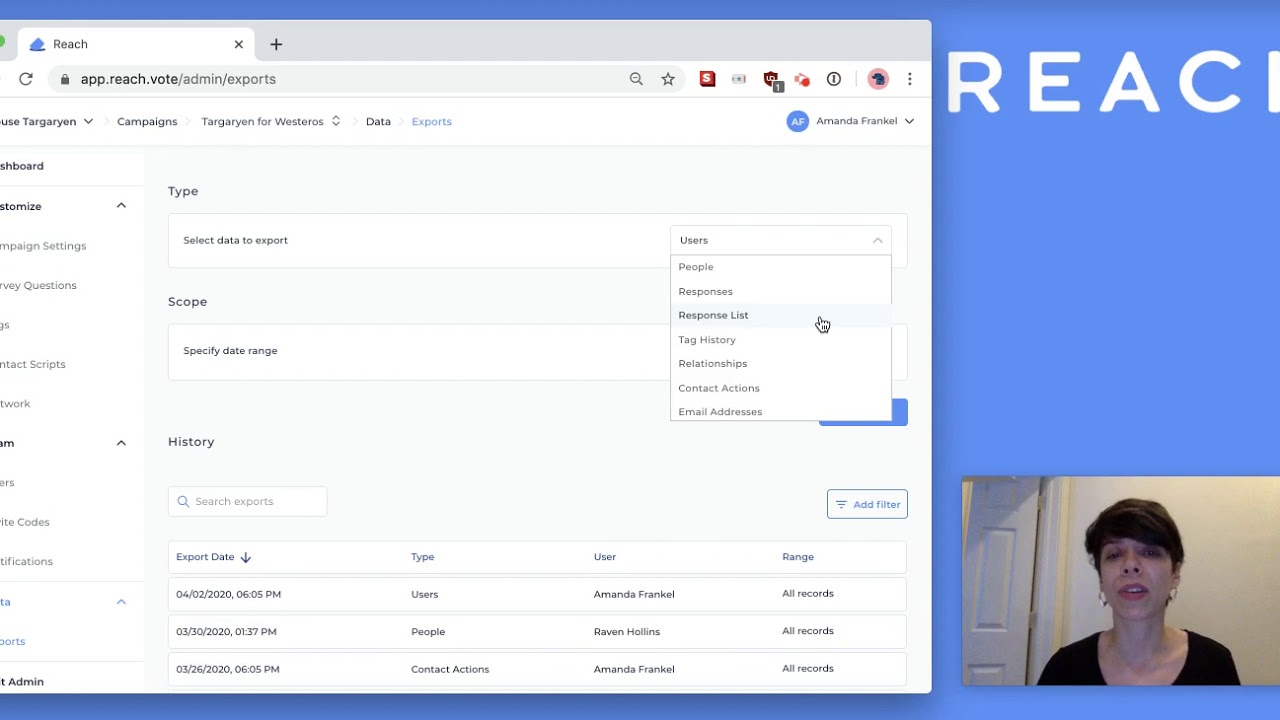
Task: Click Raven Hollins user cell
Action: pyautogui.click(x=627, y=632)
